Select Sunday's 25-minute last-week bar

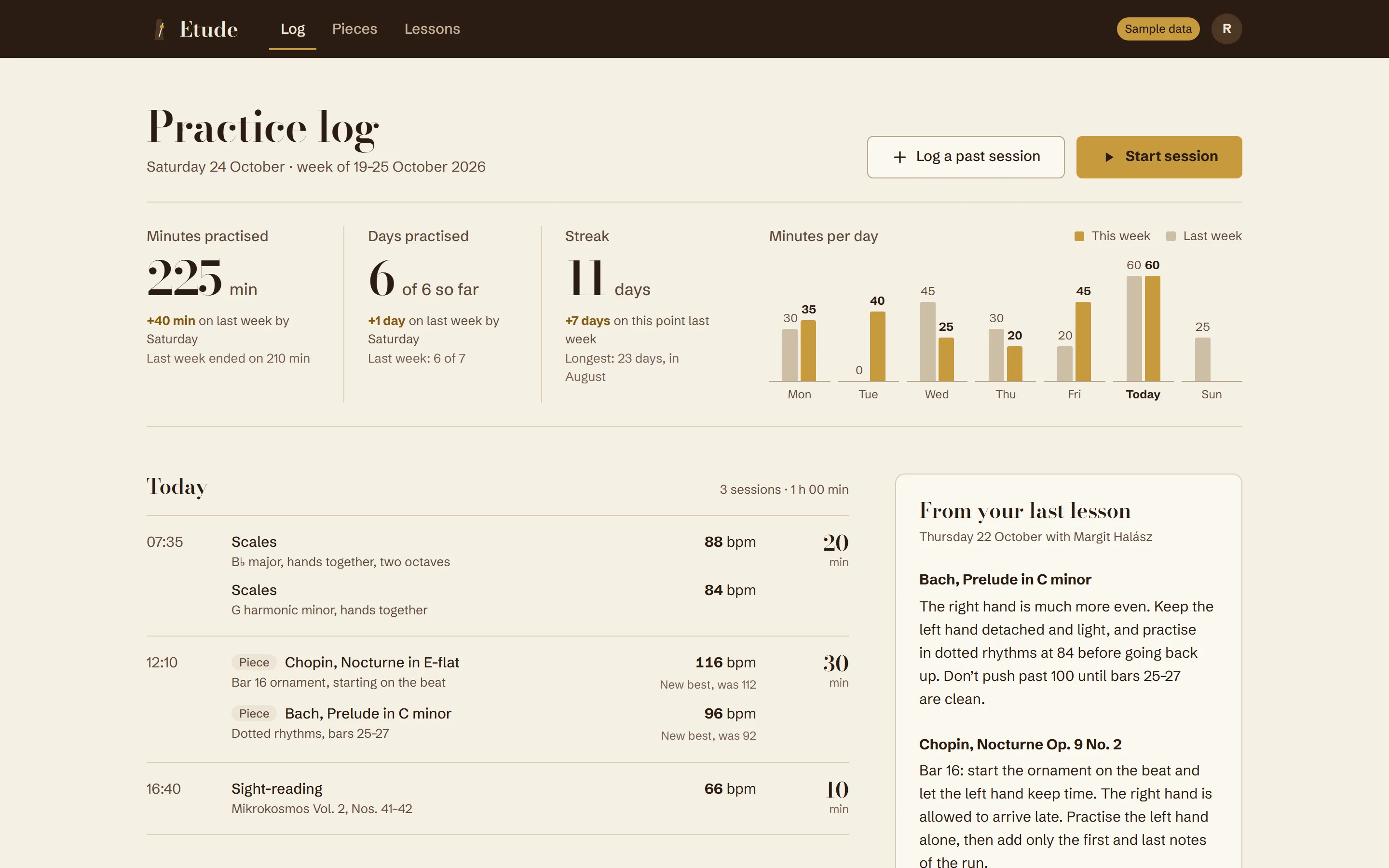tap(1202, 359)
